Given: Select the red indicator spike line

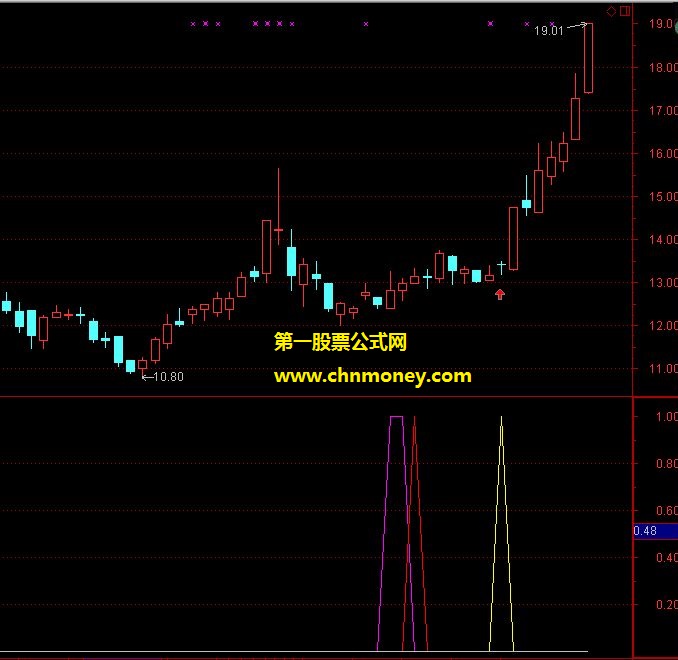Looking at the screenshot, I should [415, 532].
